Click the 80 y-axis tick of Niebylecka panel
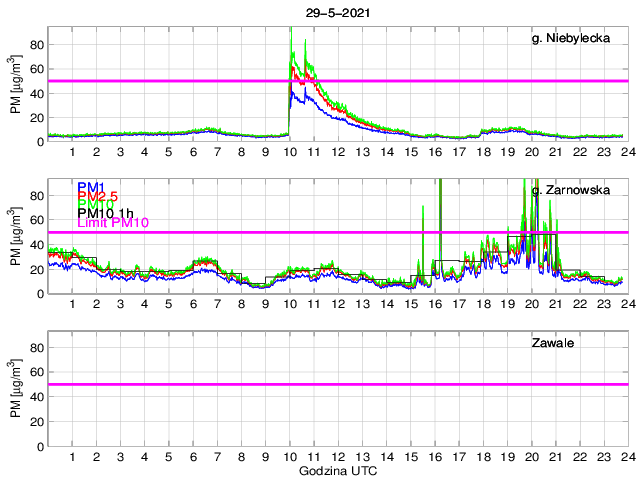This screenshot has height=480, width=640. tap(35, 44)
